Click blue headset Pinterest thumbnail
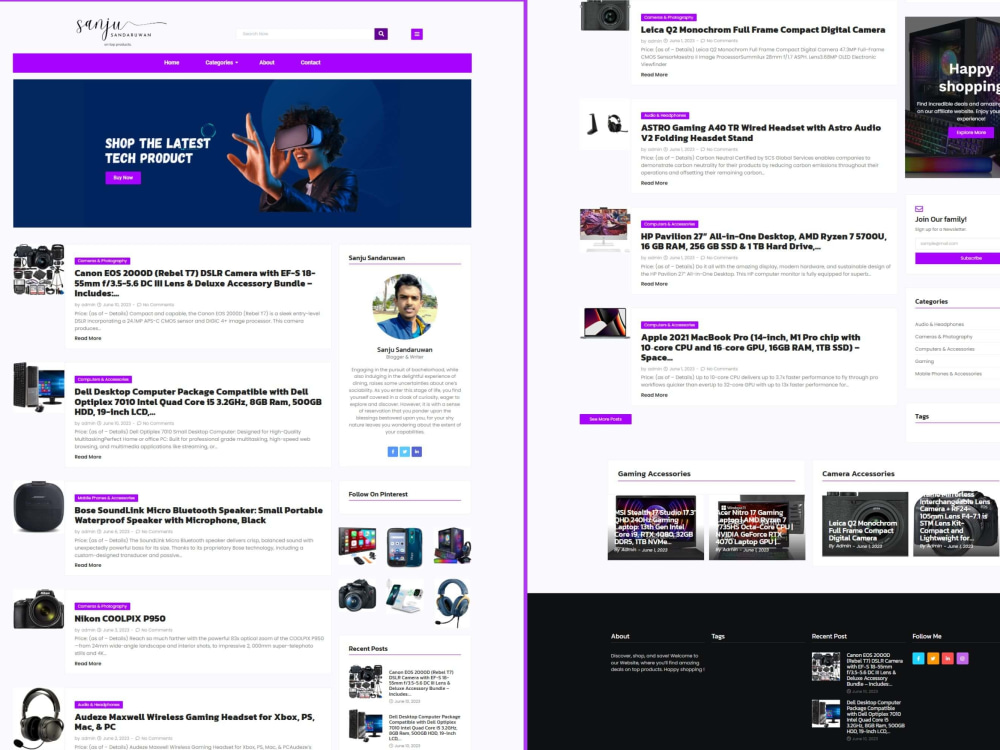 click(452, 603)
